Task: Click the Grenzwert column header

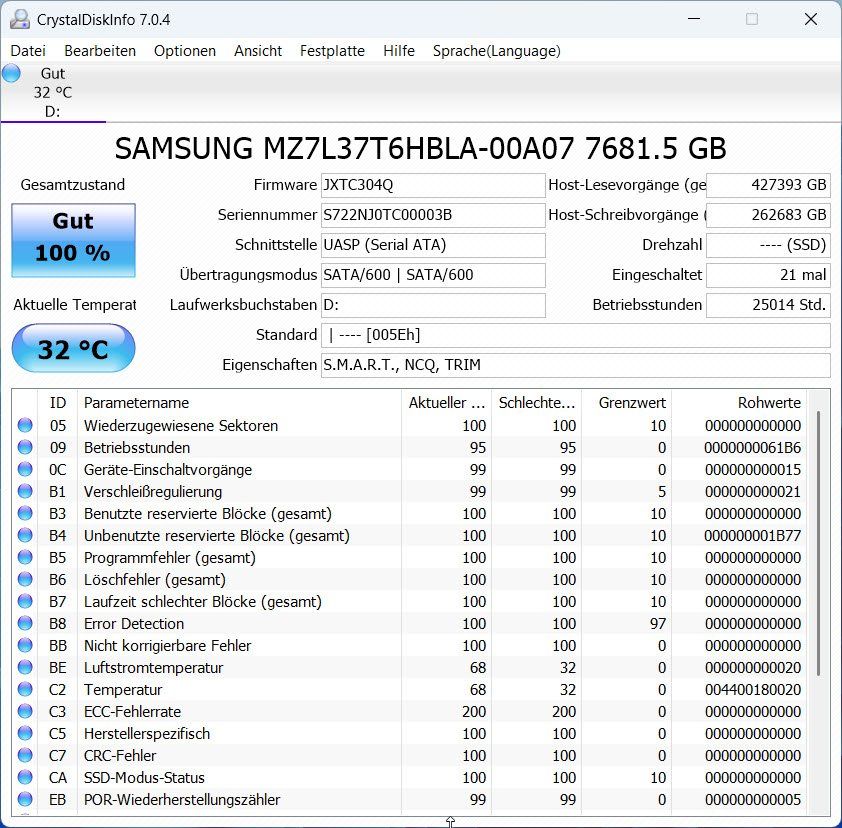Action: coord(626,403)
